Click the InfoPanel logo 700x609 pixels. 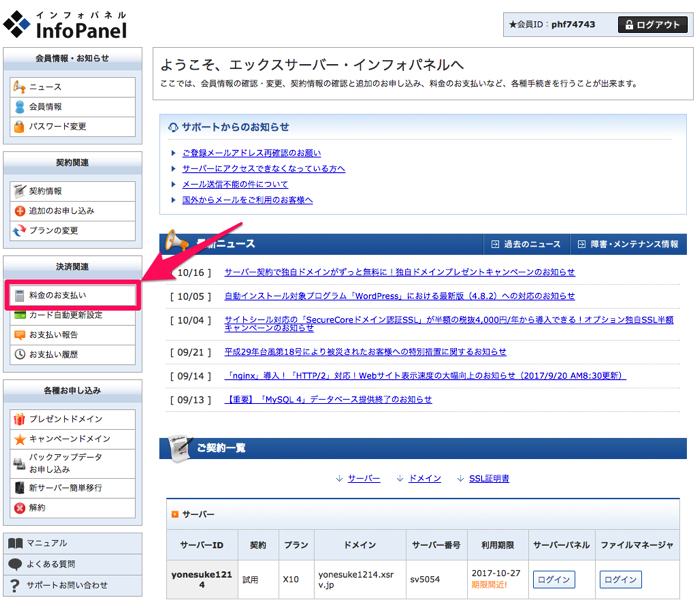pos(65,25)
